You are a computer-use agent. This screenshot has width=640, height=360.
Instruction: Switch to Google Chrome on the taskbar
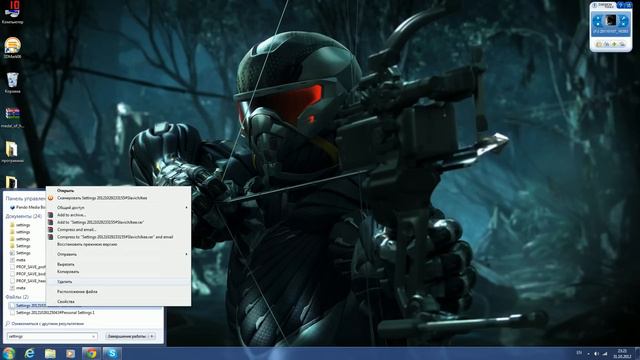tap(91, 353)
